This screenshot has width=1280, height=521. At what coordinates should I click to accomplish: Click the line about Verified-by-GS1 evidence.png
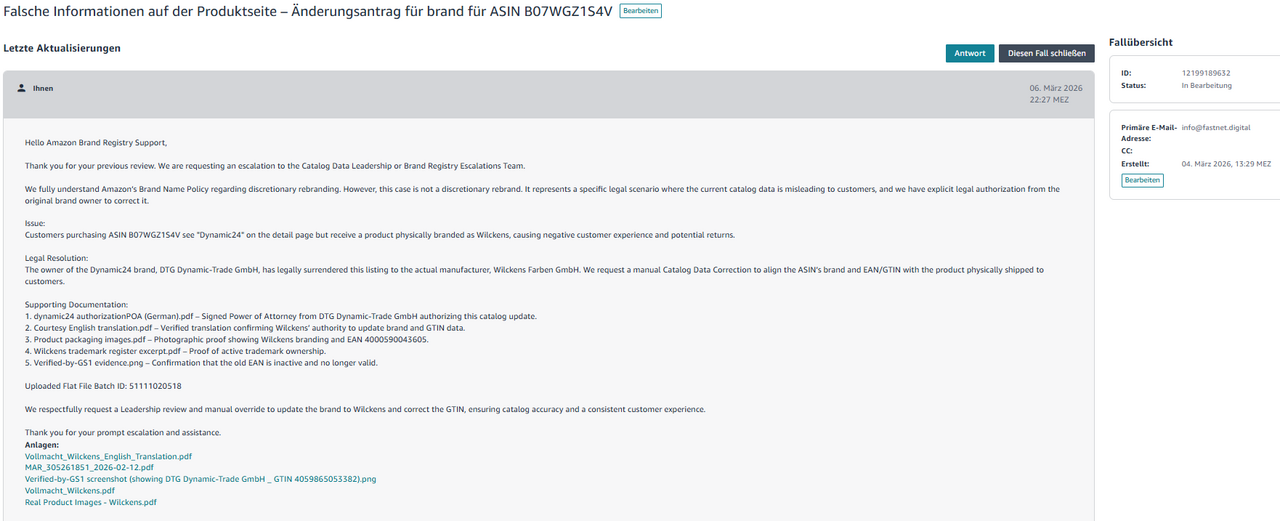[201, 363]
